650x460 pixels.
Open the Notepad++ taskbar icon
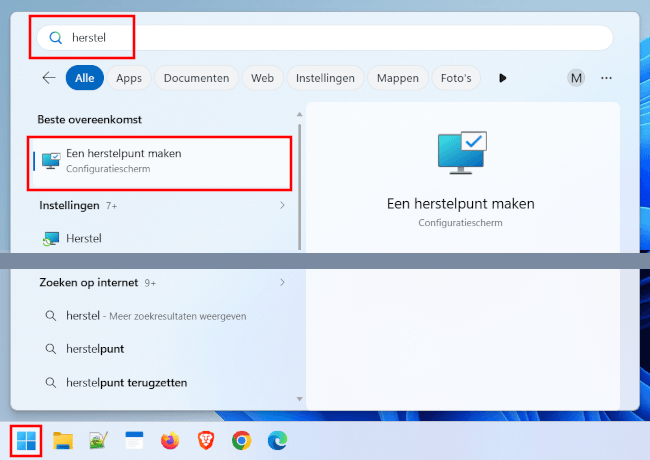pyautogui.click(x=99, y=441)
